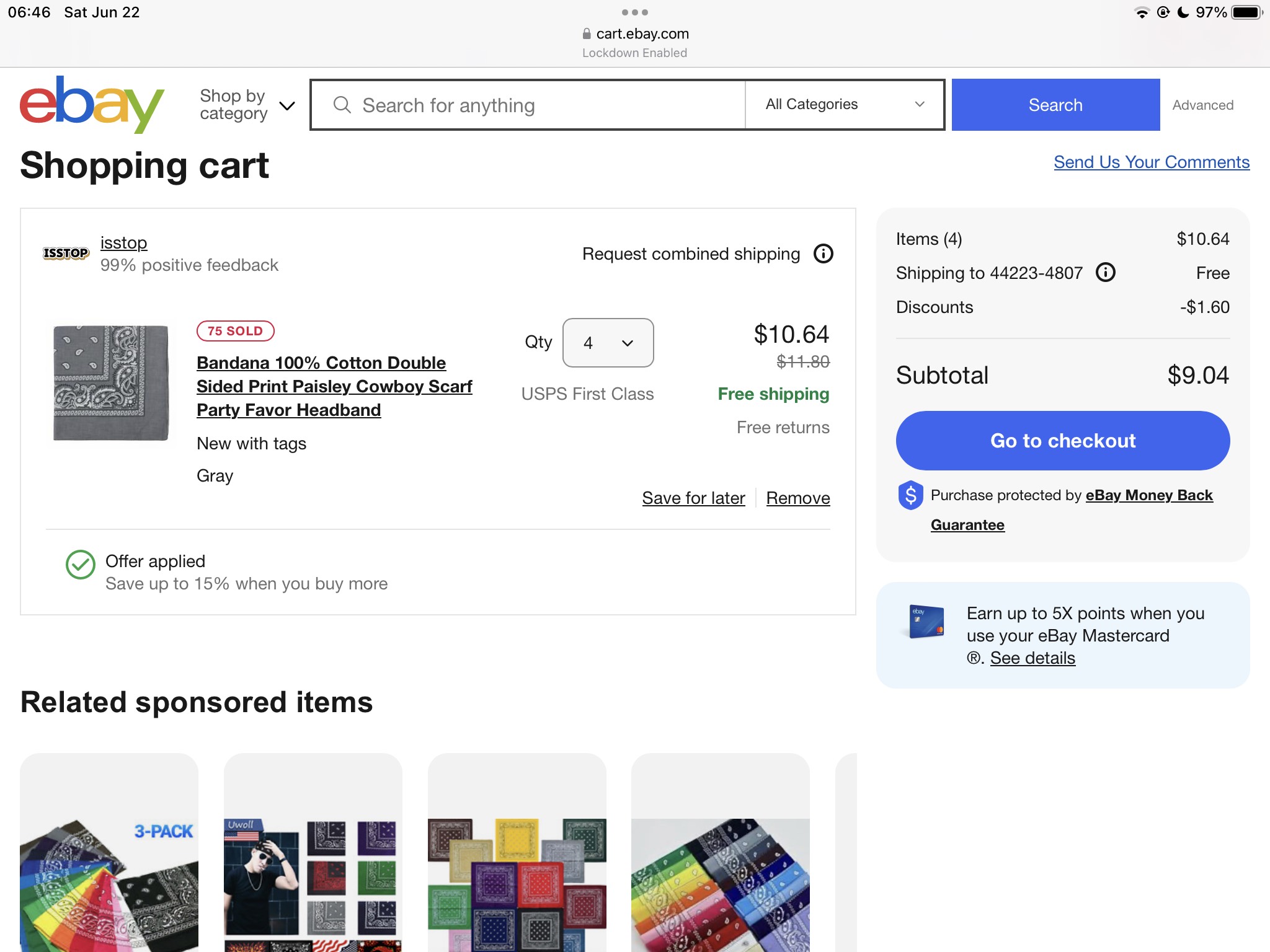Click Go to checkout
Viewport: 1270px width, 952px height.
tap(1062, 441)
